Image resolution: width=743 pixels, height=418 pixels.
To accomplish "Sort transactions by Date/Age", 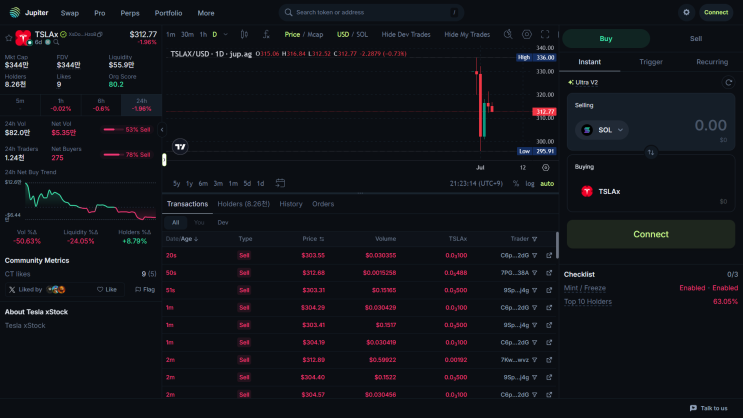I will [x=182, y=239].
